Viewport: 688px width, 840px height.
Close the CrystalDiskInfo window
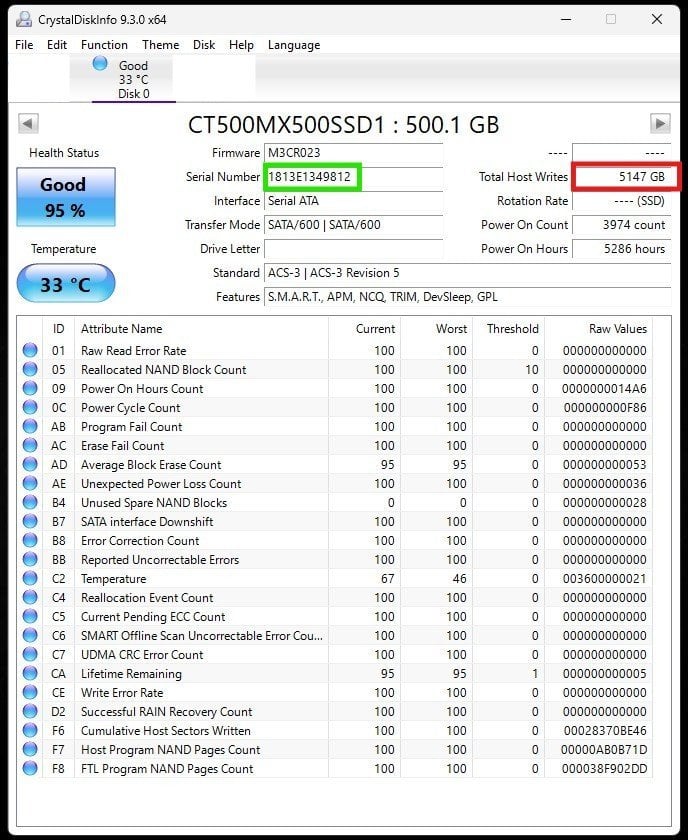657,19
